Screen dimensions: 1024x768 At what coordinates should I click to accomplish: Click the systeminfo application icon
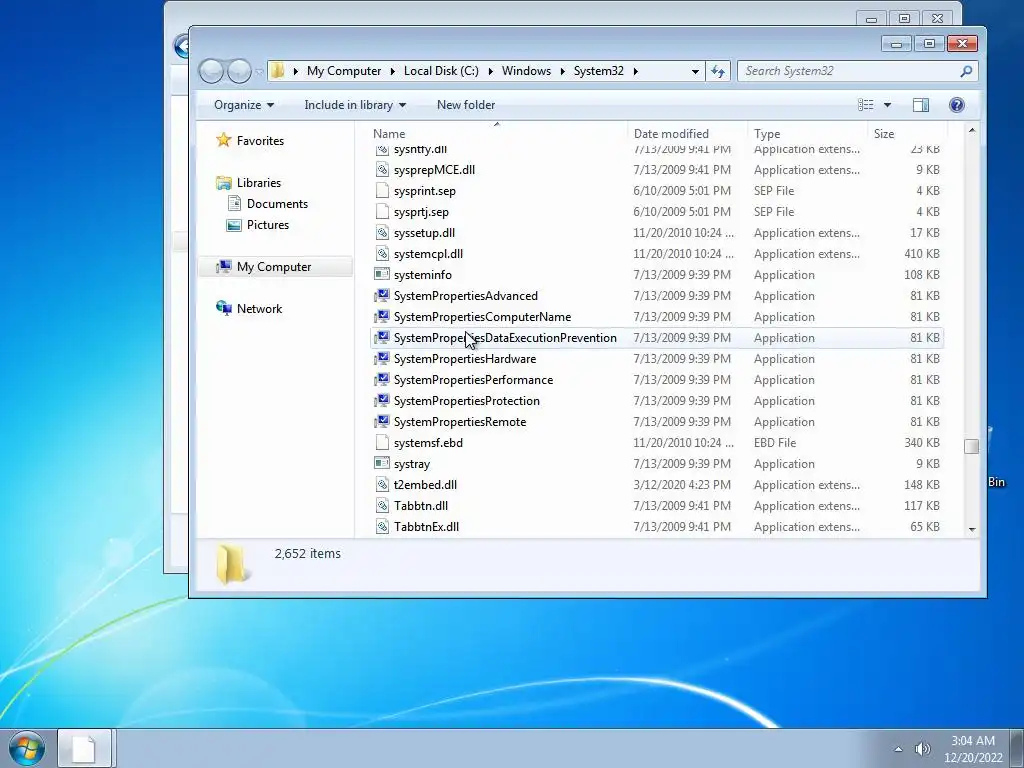[x=382, y=274]
